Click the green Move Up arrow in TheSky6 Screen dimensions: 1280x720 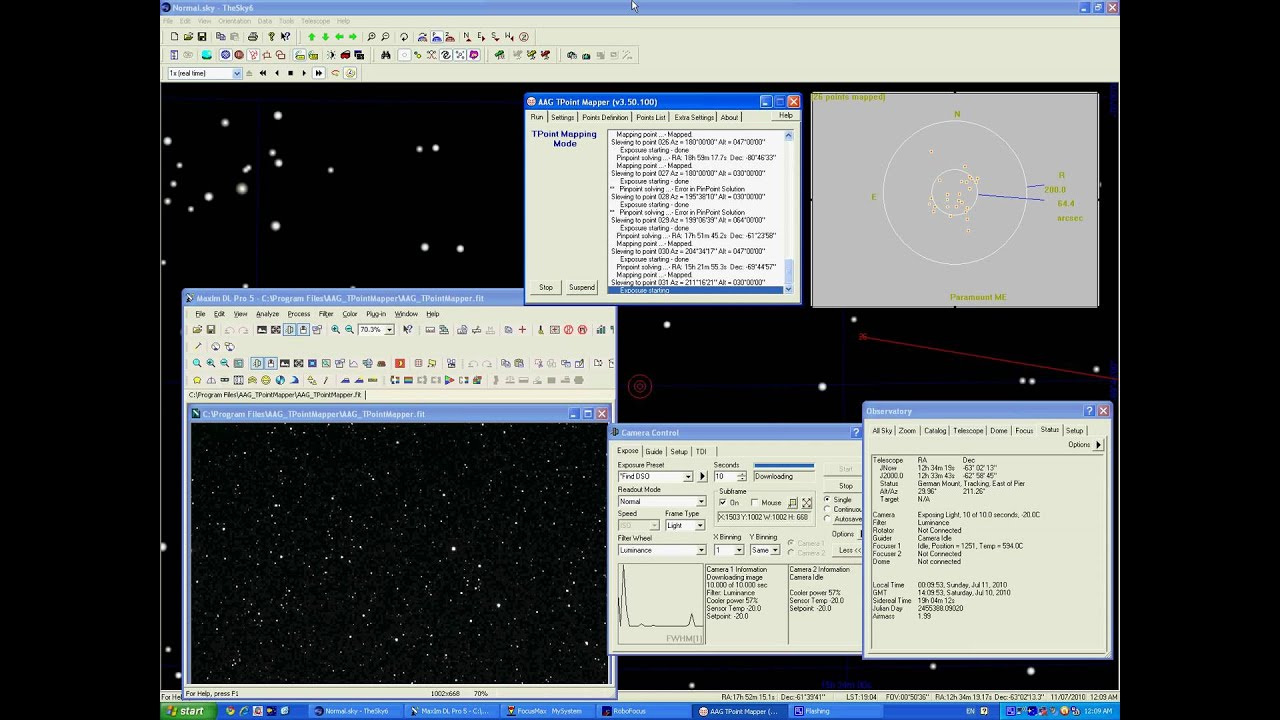(311, 37)
